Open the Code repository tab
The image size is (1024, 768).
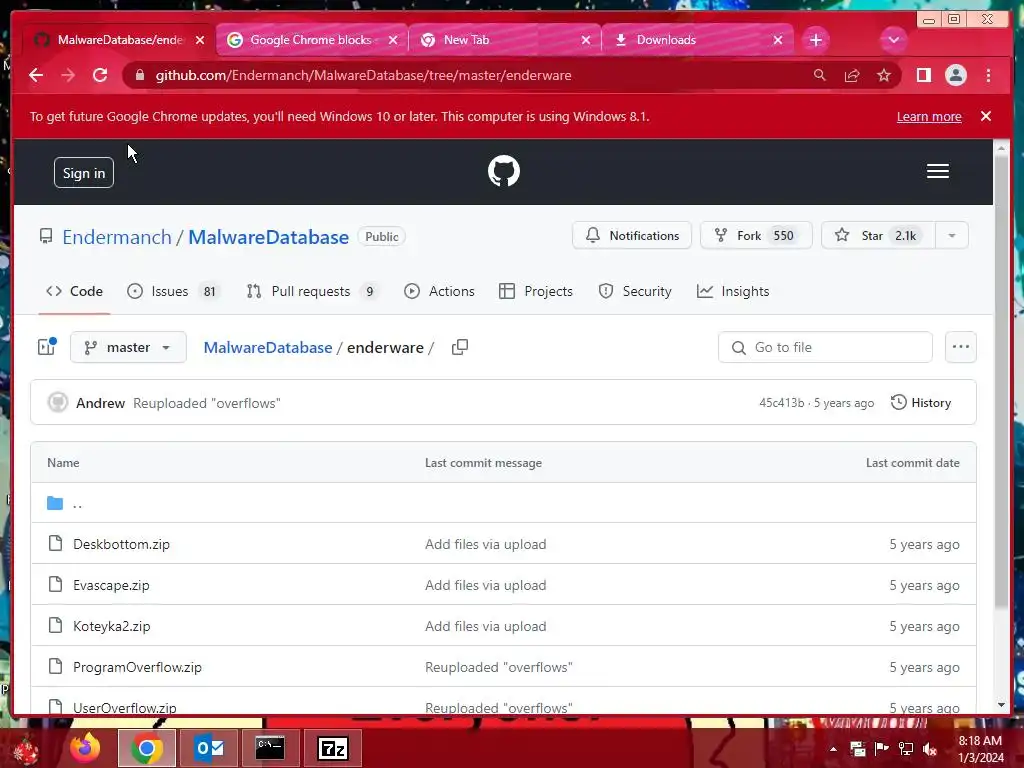pos(74,291)
